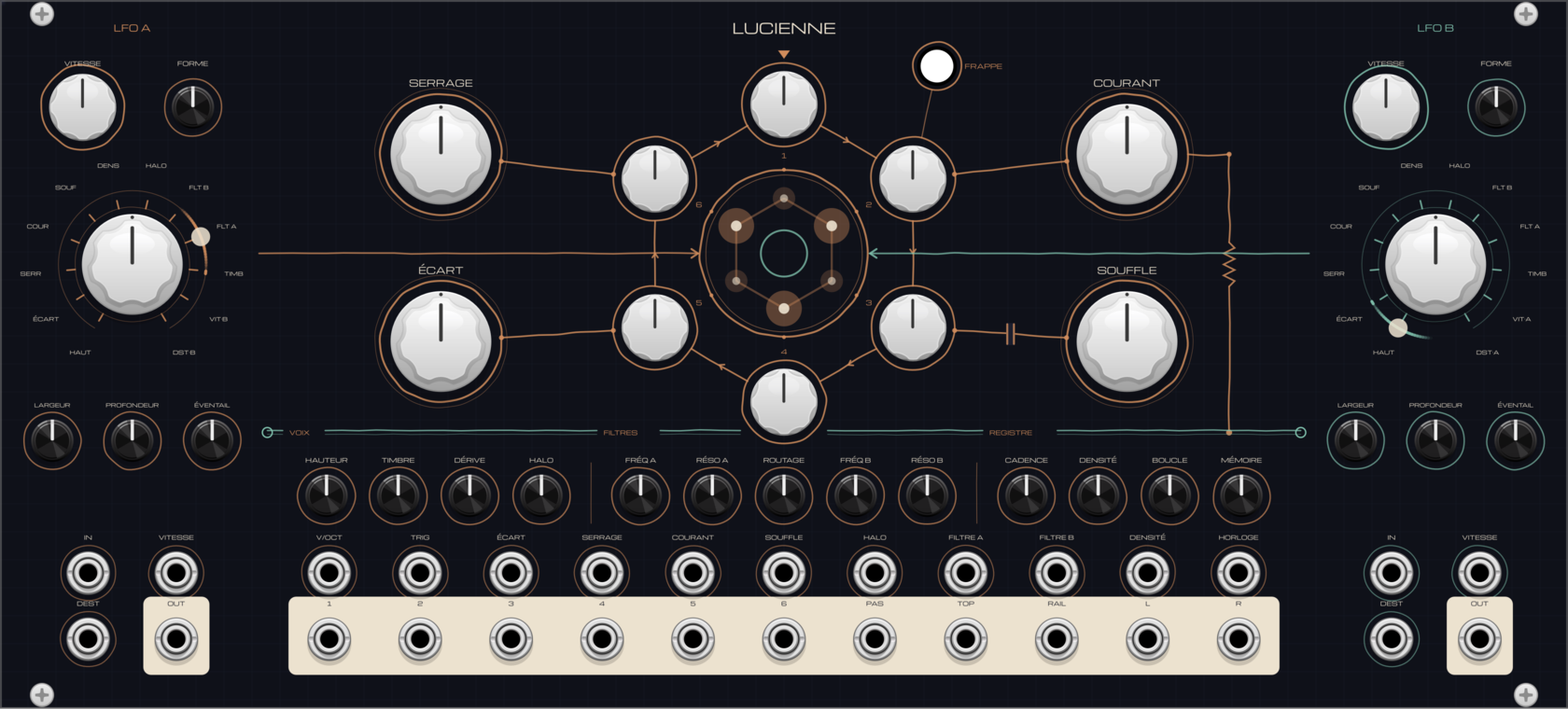1568x709 pixels.
Task: Click LFO B DEST input jack
Action: (x=1391, y=640)
